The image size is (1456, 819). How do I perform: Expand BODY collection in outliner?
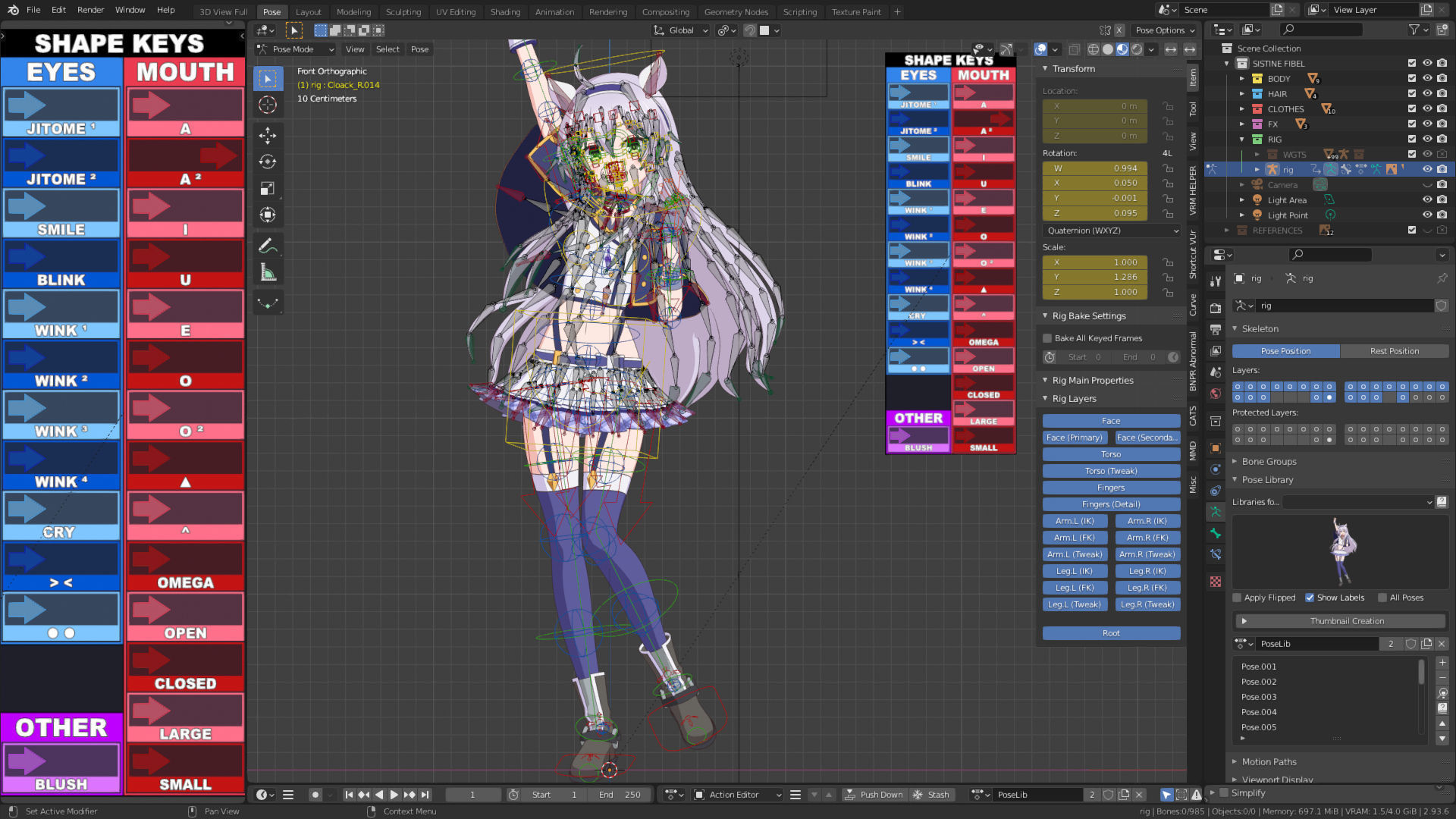pos(1242,79)
